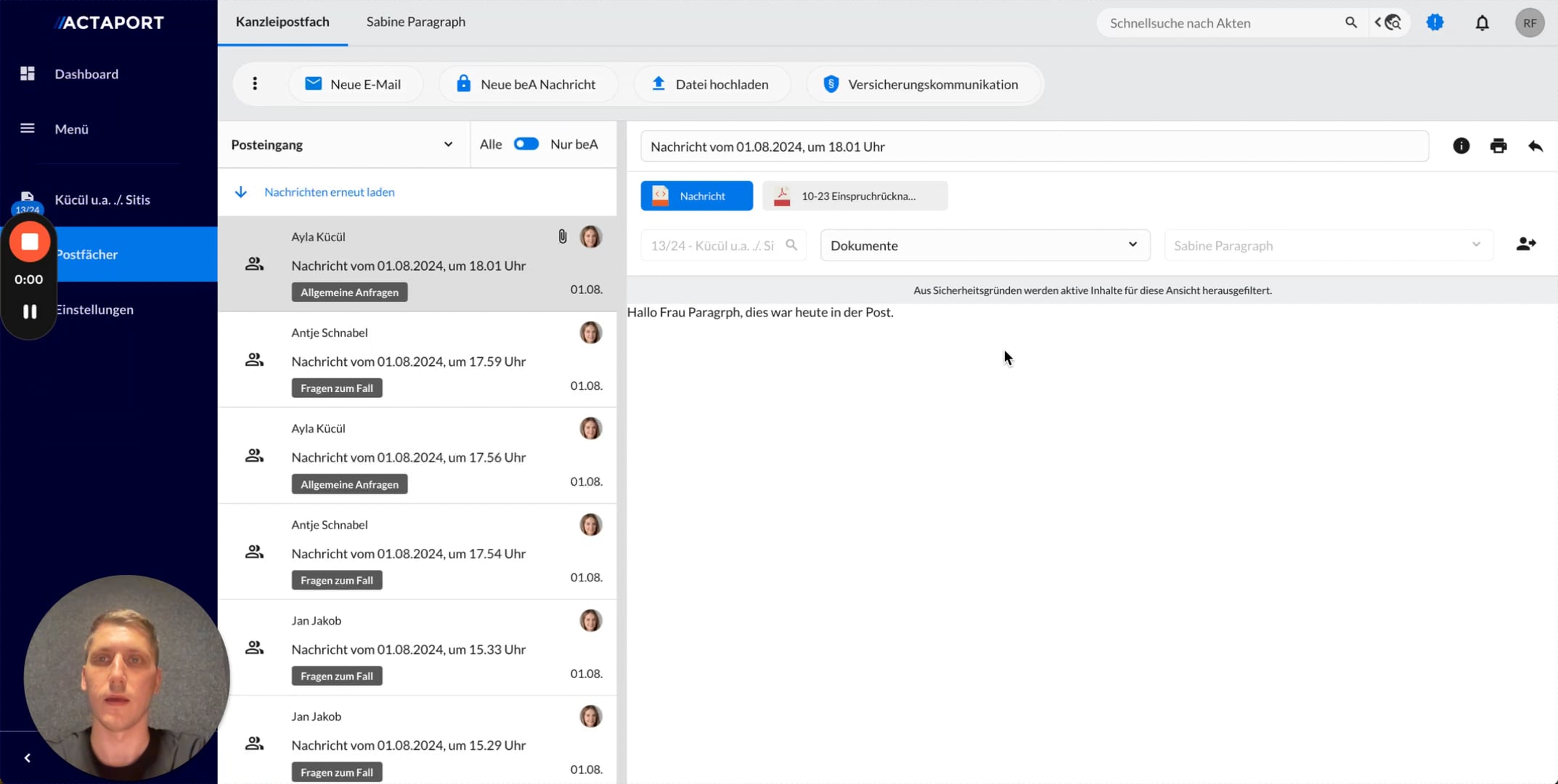Open Dashboard in the sidebar
Screen dimensions: 1558x784
[86, 74]
